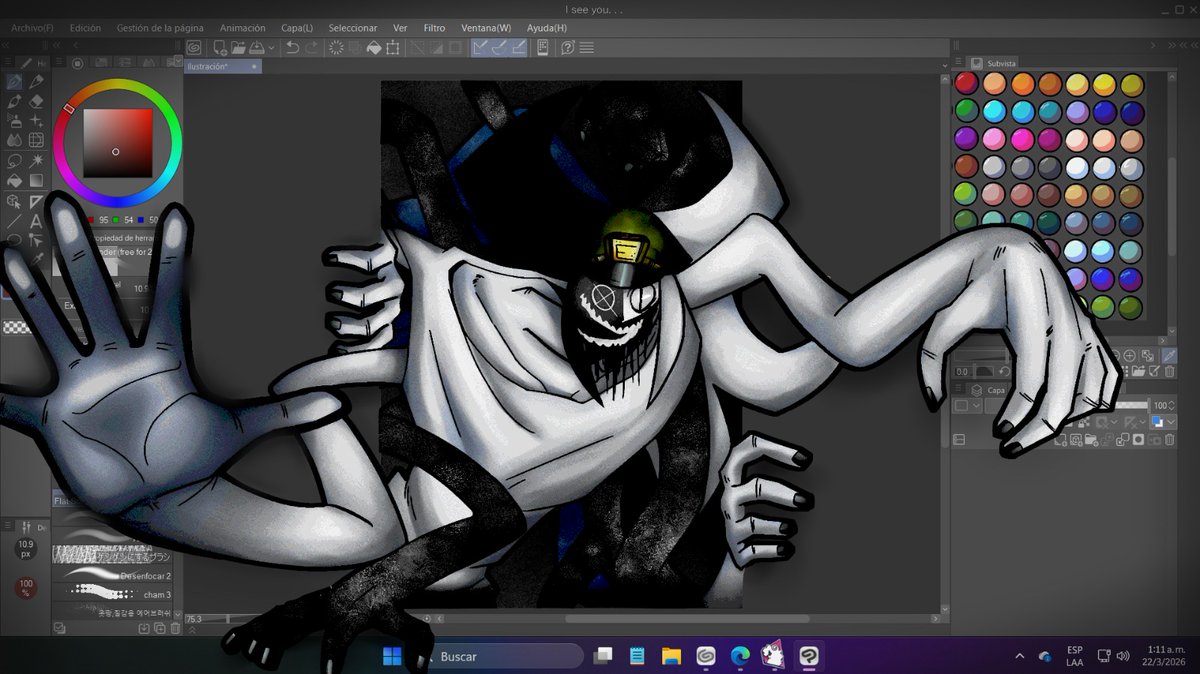
Task: Clear Subvista image with its trash icon
Action: click(x=1169, y=371)
